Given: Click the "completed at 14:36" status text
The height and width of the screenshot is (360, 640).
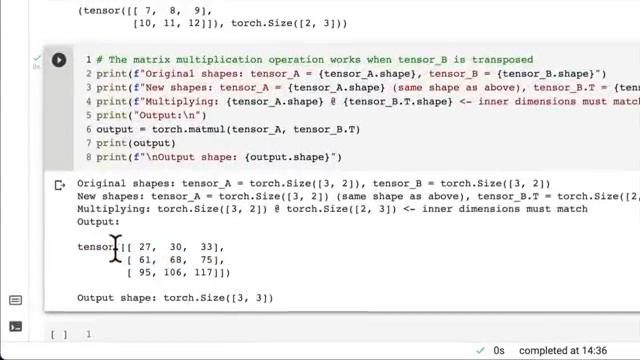Looking at the screenshot, I should pyautogui.click(x=563, y=350).
